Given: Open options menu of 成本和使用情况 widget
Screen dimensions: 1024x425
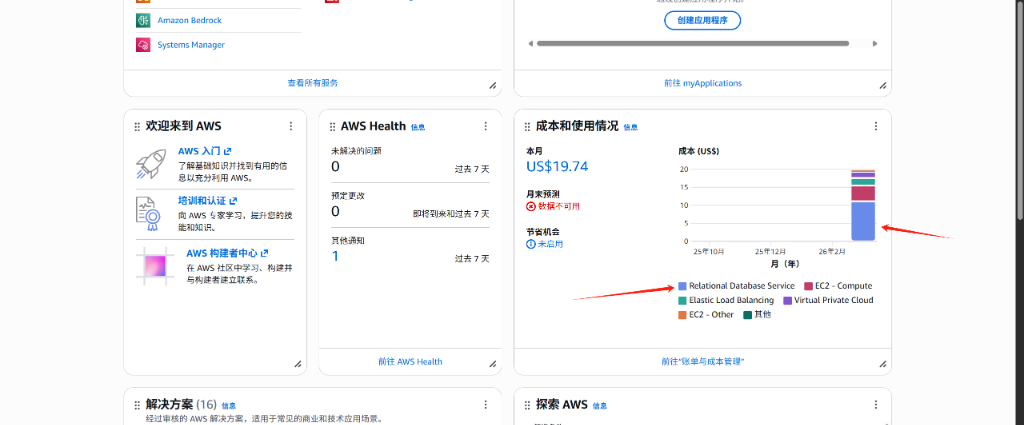Looking at the screenshot, I should coord(876,126).
